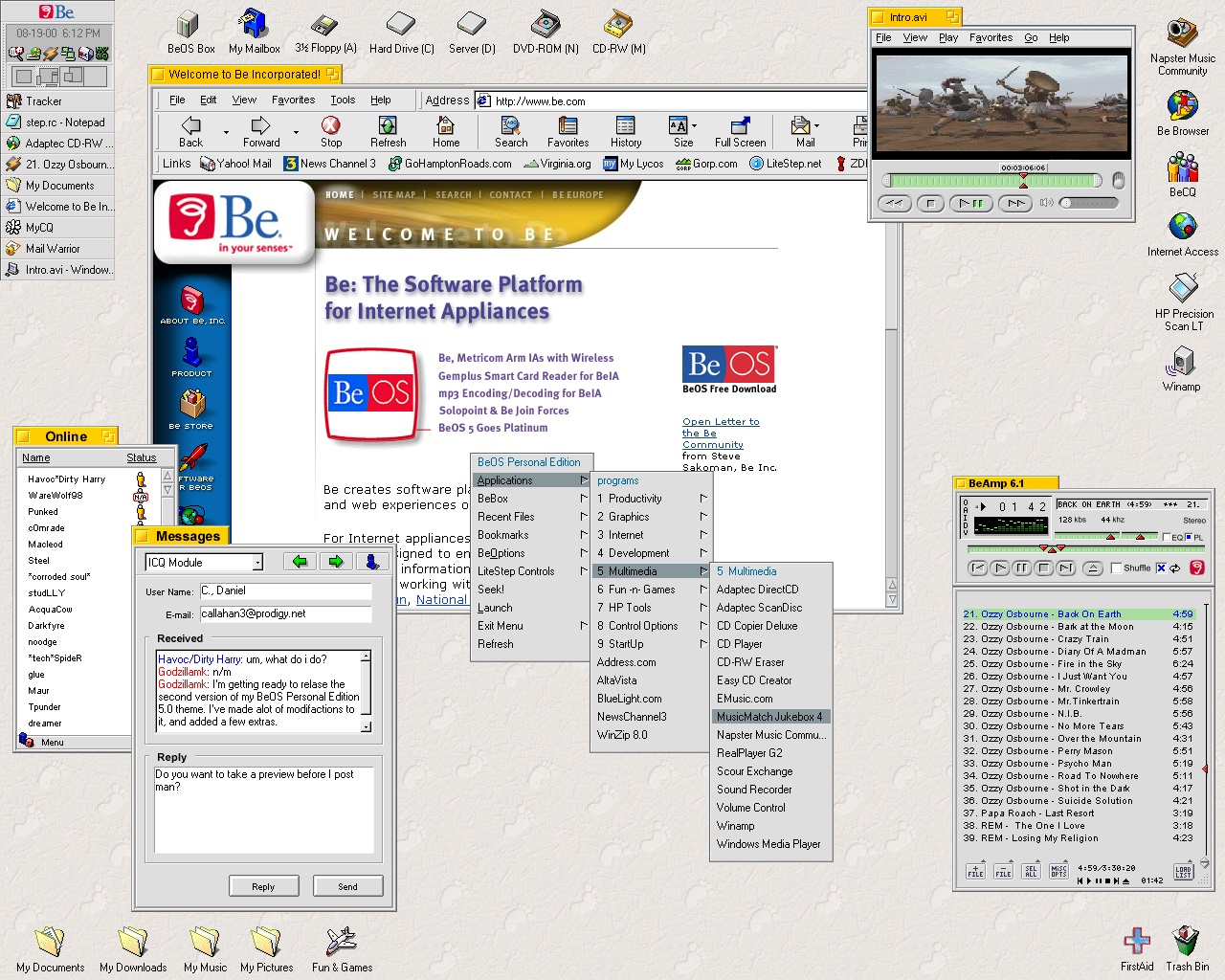
Task: Open the Trash Bin icon
Action: click(1187, 949)
